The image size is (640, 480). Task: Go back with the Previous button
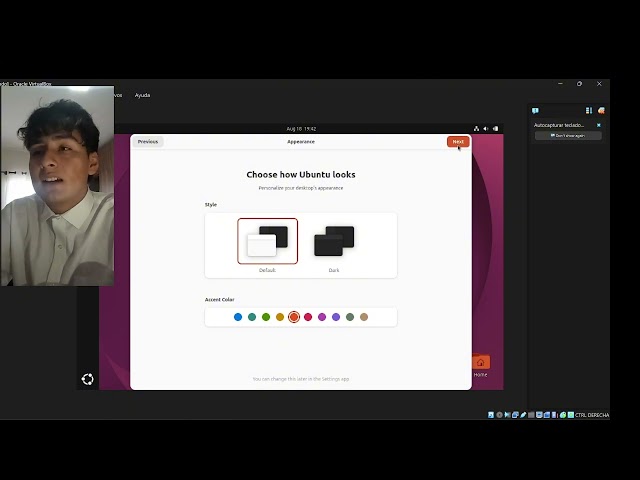coord(148,142)
